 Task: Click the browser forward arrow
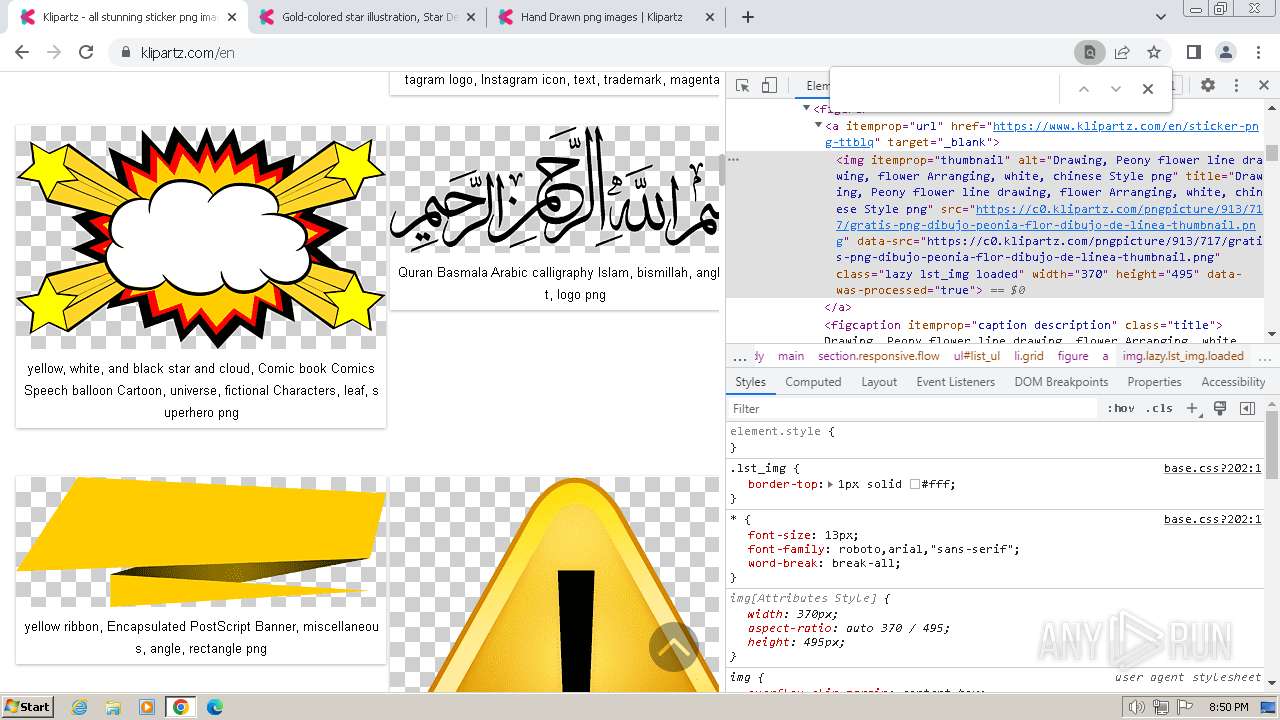tap(54, 52)
